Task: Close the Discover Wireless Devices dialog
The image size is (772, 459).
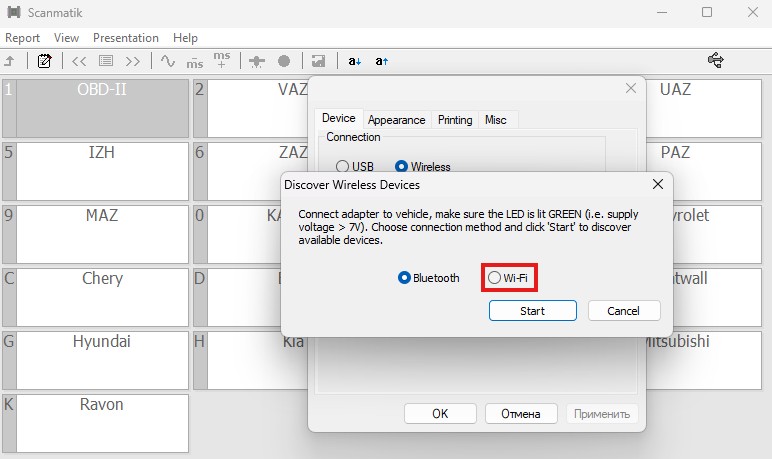Action: pos(657,185)
